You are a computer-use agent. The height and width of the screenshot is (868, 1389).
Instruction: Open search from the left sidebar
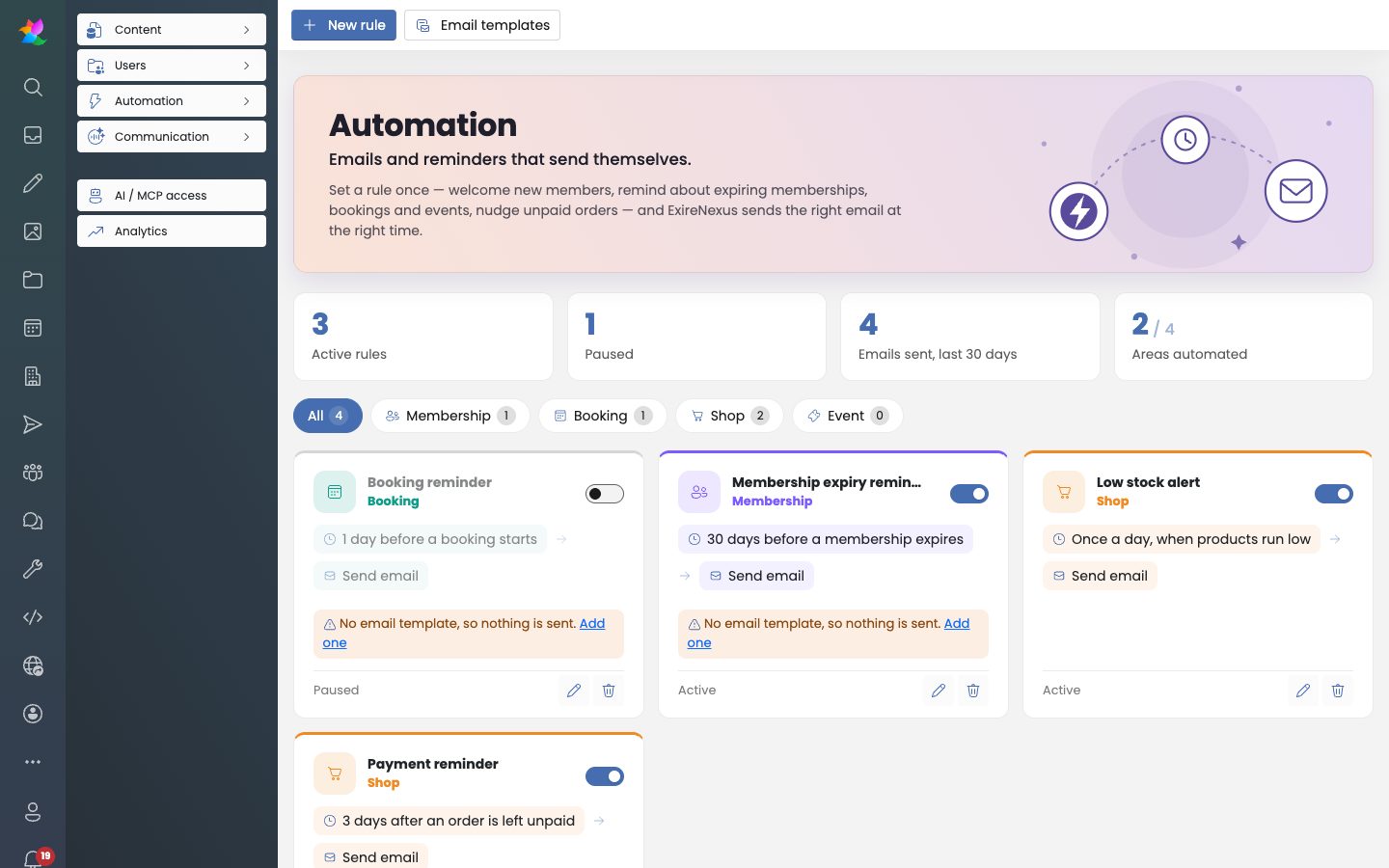33,87
